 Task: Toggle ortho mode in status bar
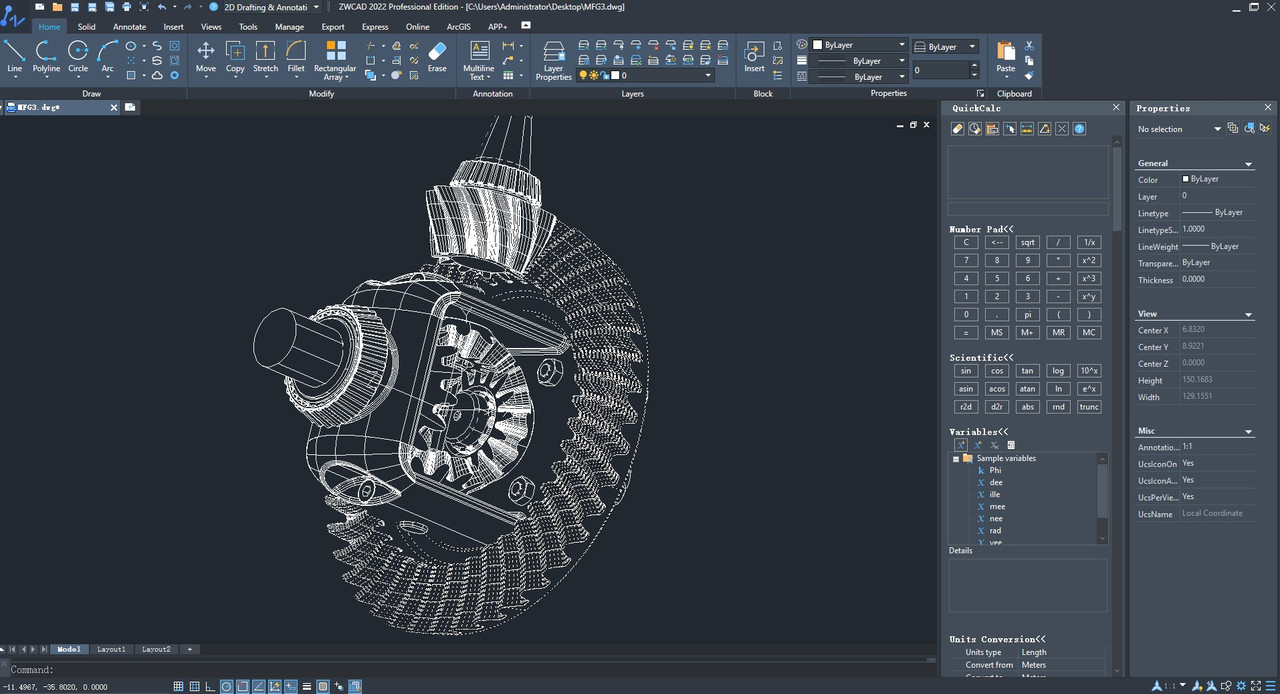point(211,686)
